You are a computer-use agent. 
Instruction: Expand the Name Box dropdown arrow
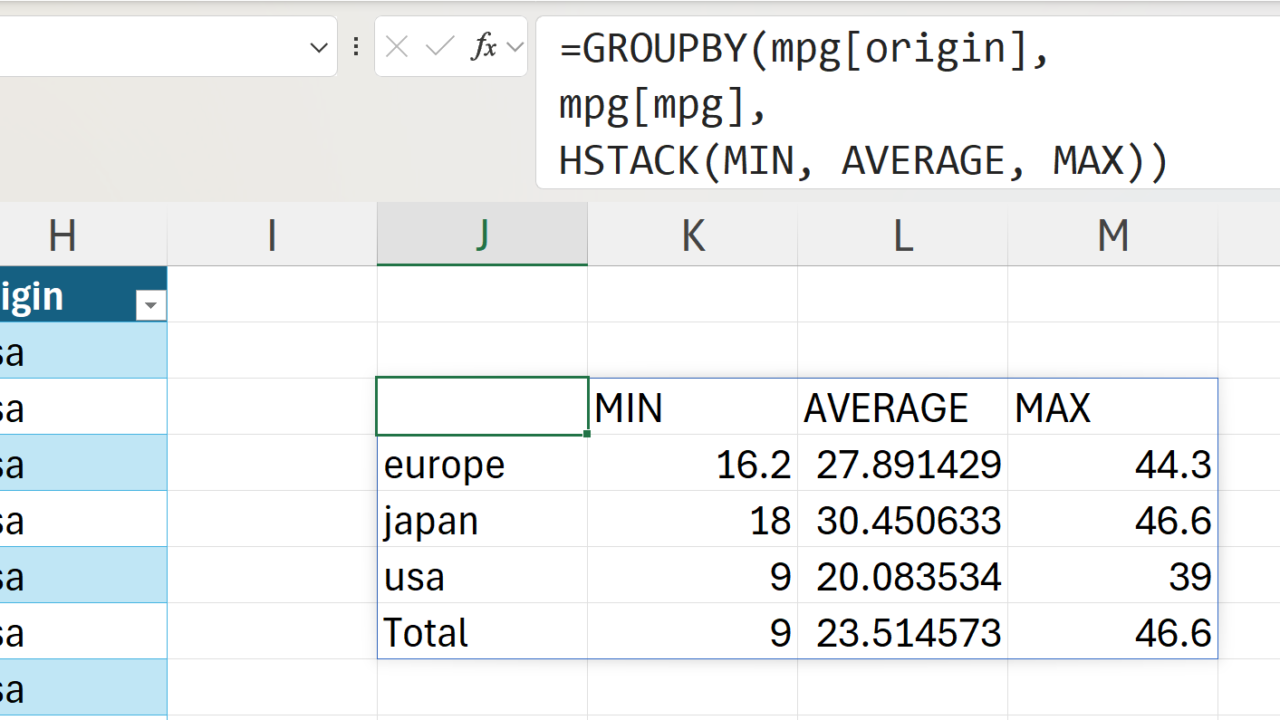[x=319, y=47]
